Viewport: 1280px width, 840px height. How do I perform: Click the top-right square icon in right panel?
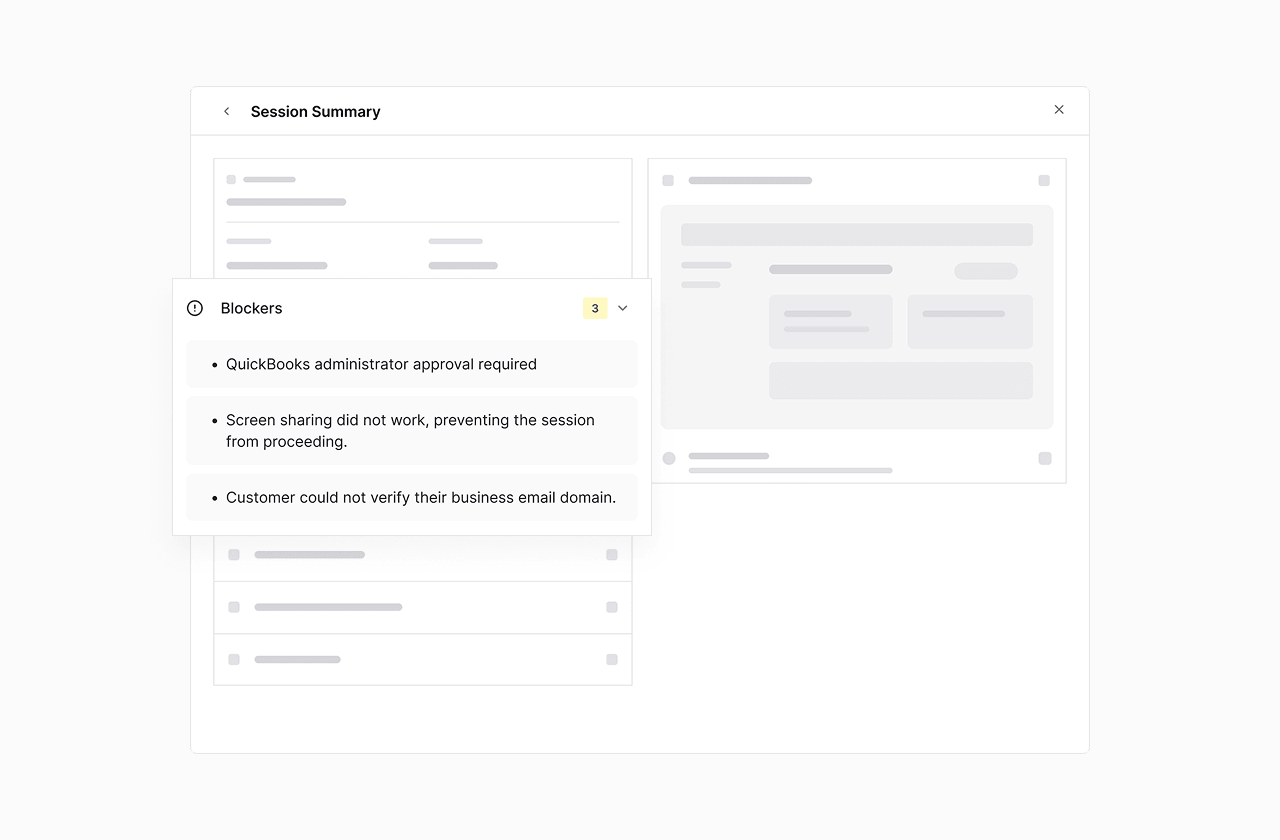click(1044, 181)
